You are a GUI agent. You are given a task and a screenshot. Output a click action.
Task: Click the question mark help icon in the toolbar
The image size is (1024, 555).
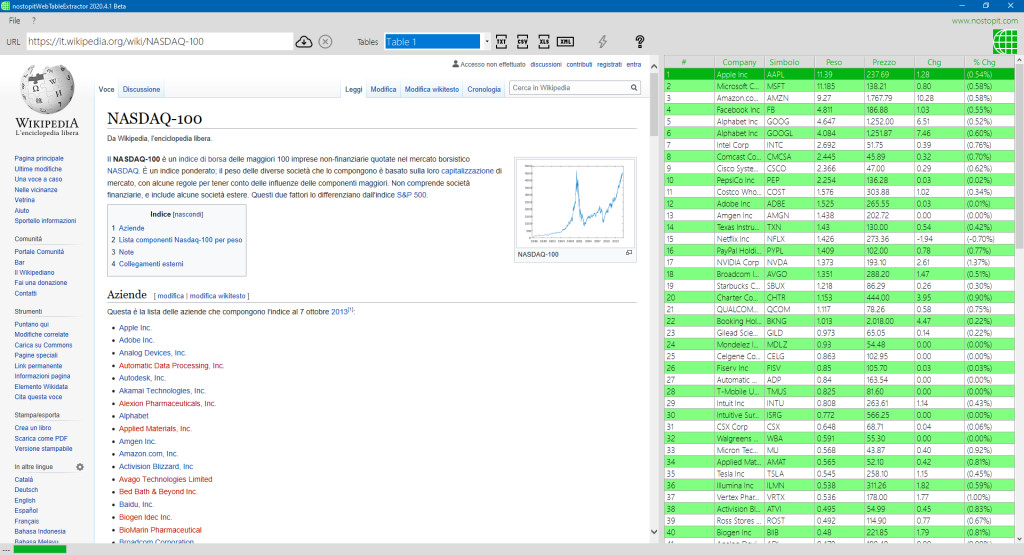coord(640,42)
